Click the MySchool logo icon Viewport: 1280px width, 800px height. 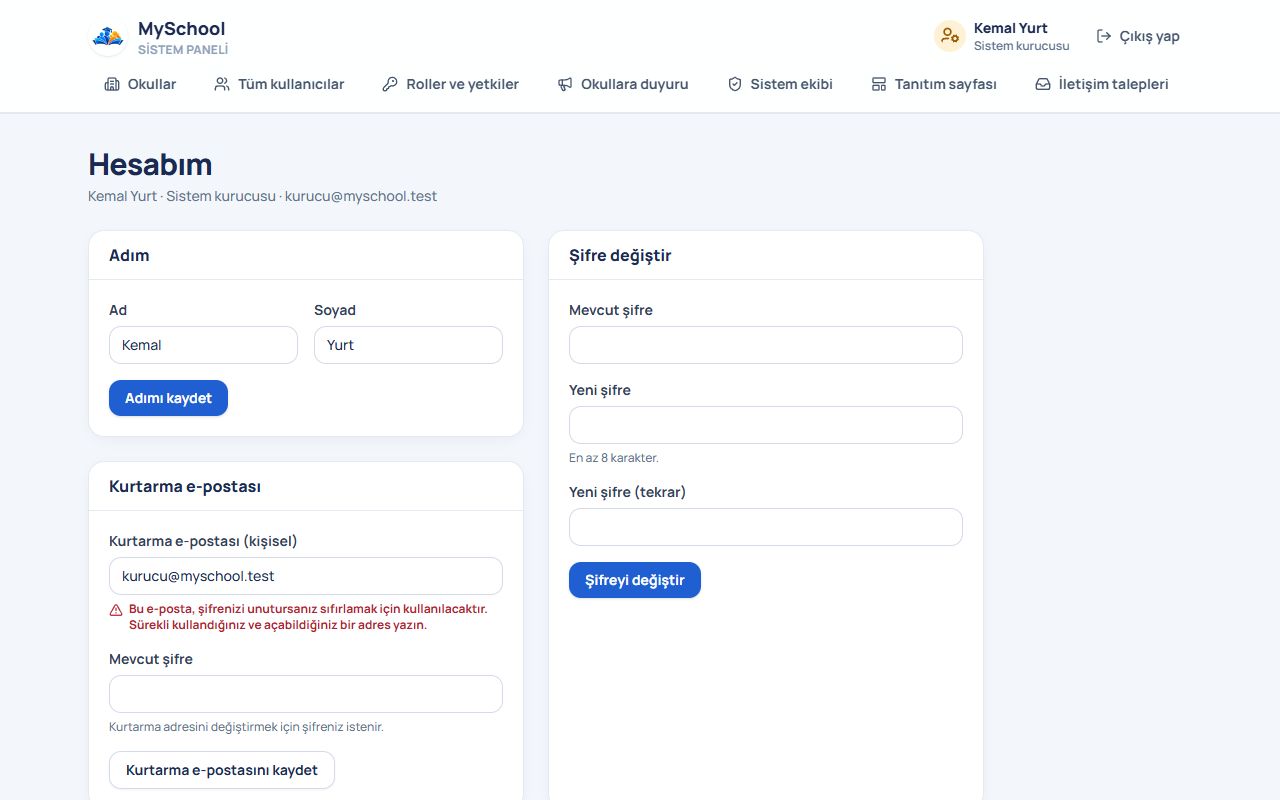108,37
